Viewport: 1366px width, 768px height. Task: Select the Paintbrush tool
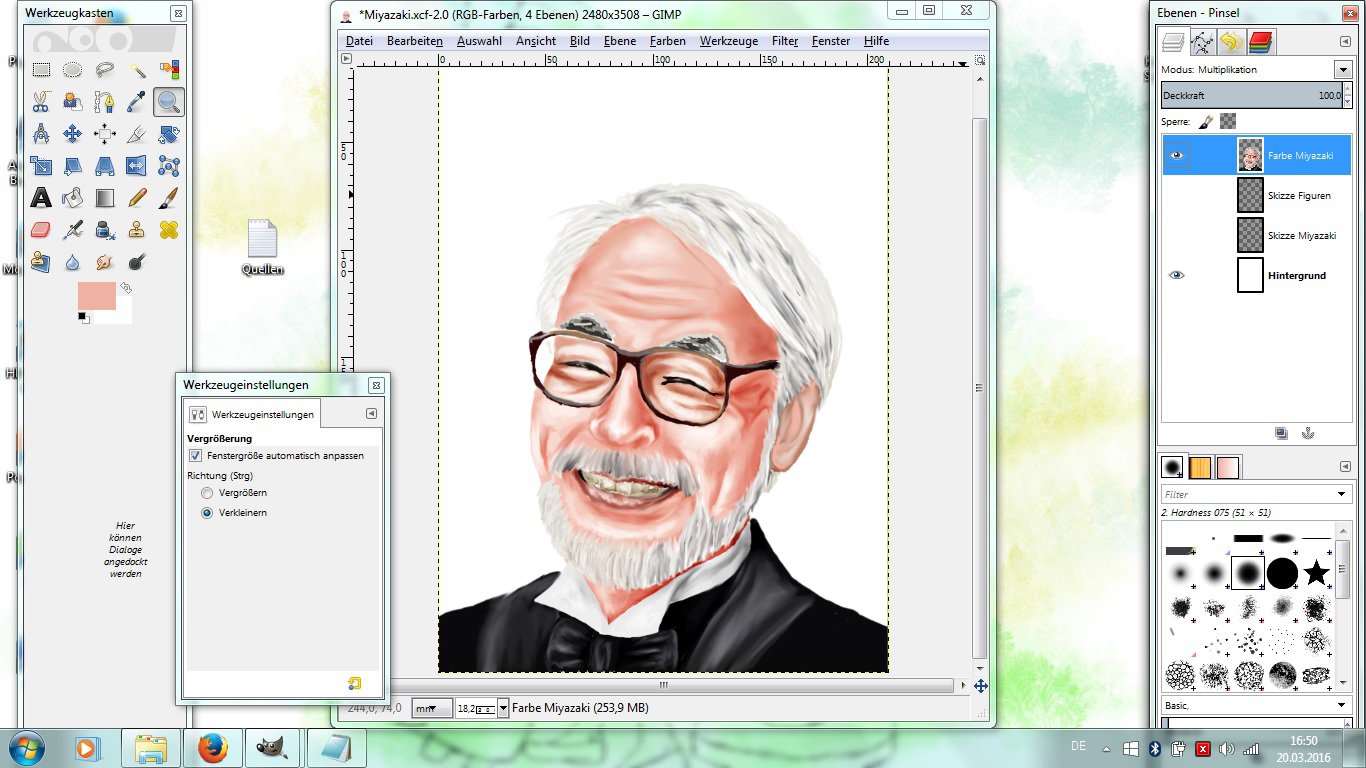point(169,198)
